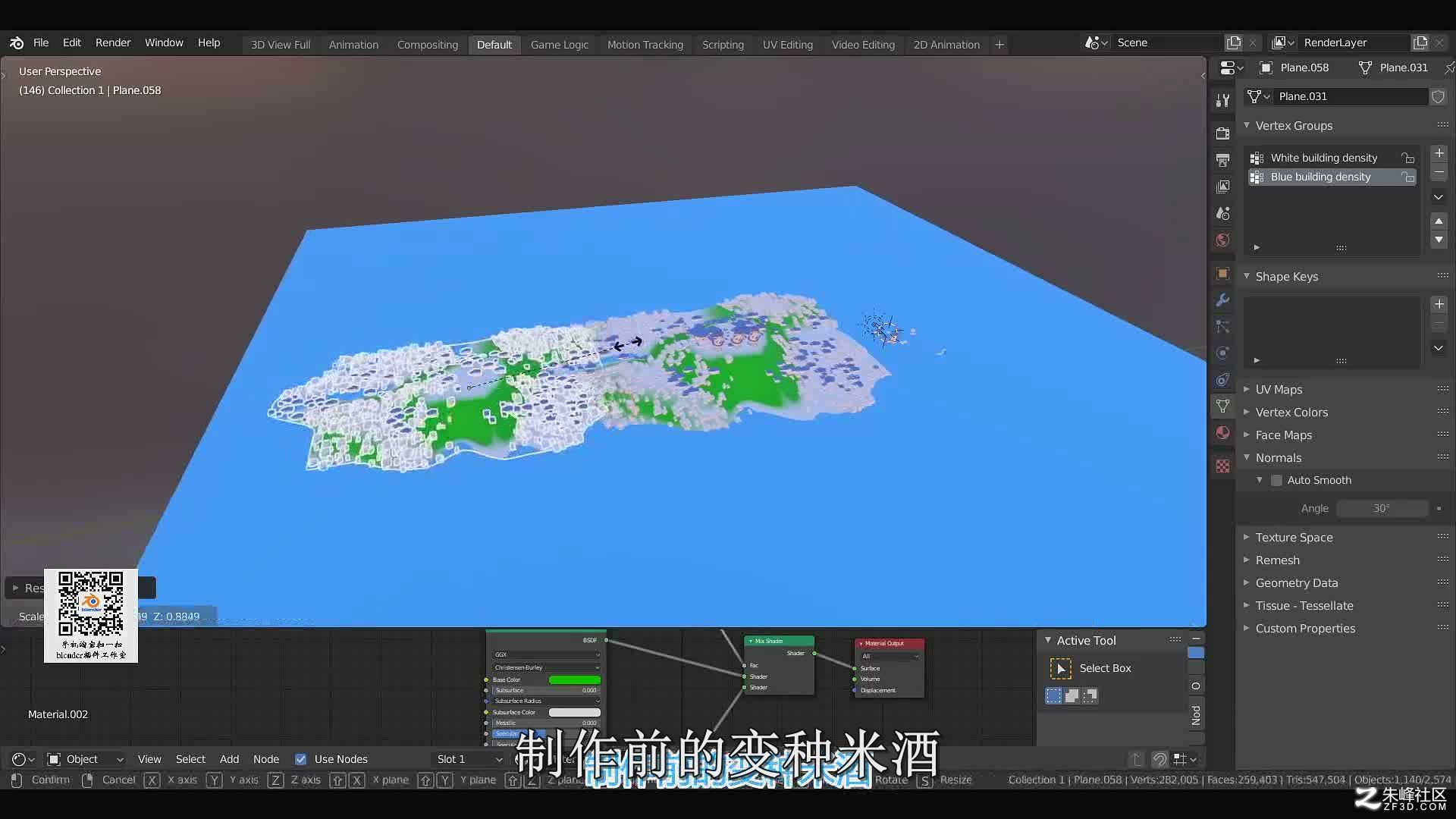The width and height of the screenshot is (1456, 819).
Task: Add a new vertex group with plus button
Action: coord(1439,153)
